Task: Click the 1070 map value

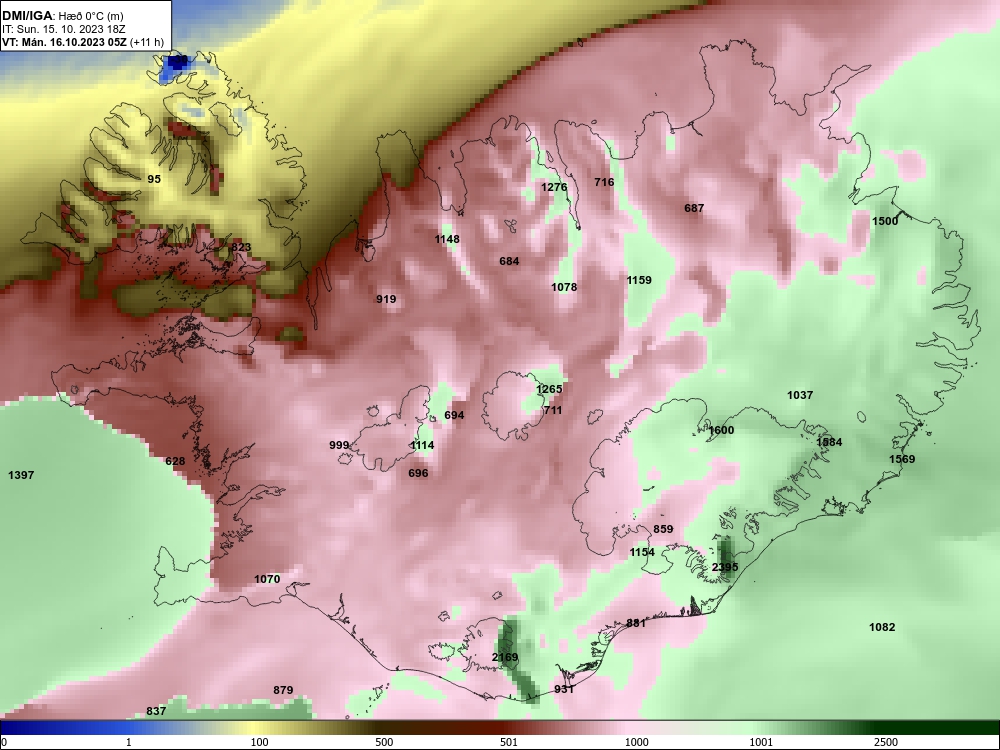Action: click(x=267, y=579)
